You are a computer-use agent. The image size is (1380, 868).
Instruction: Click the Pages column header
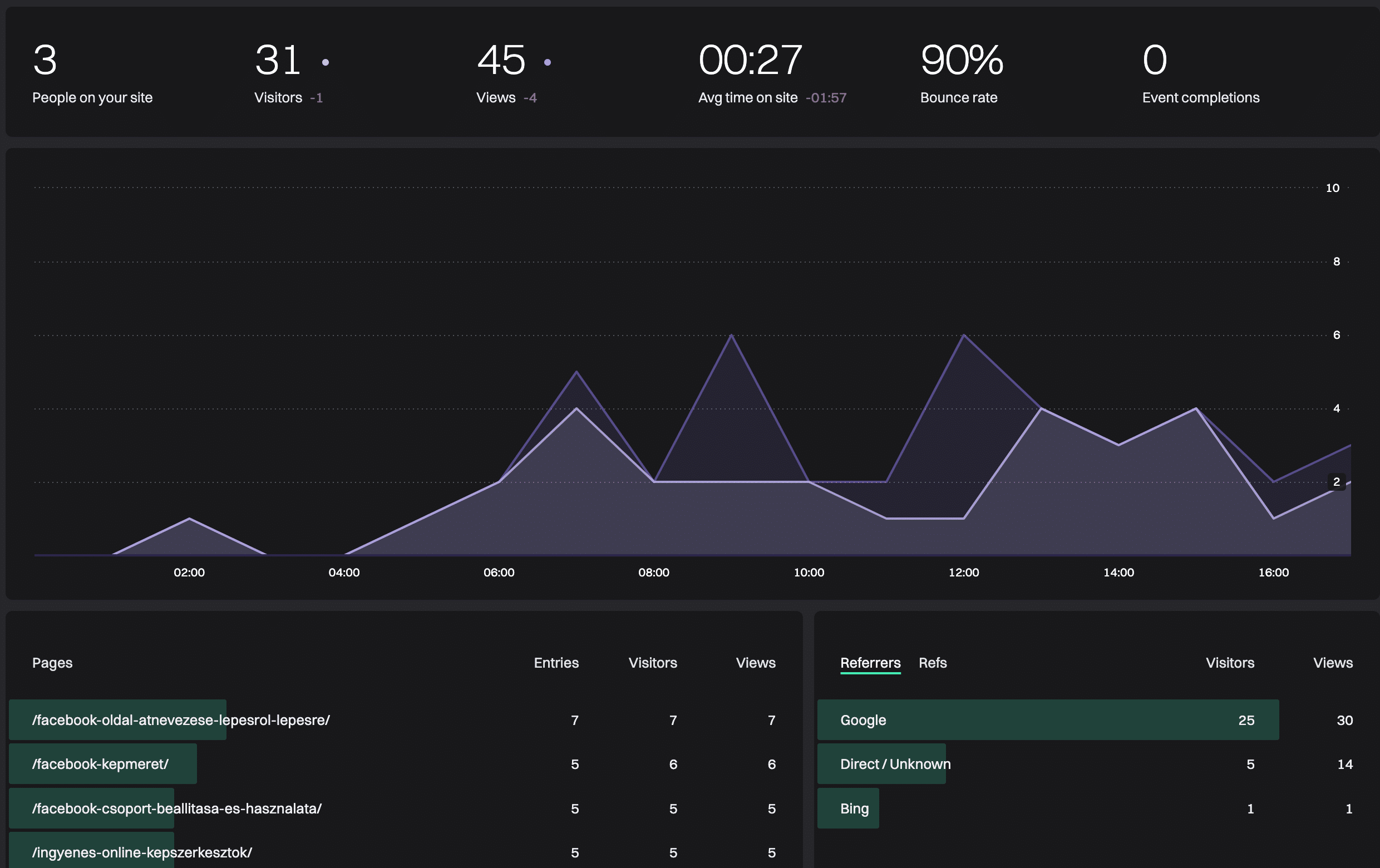click(x=52, y=663)
